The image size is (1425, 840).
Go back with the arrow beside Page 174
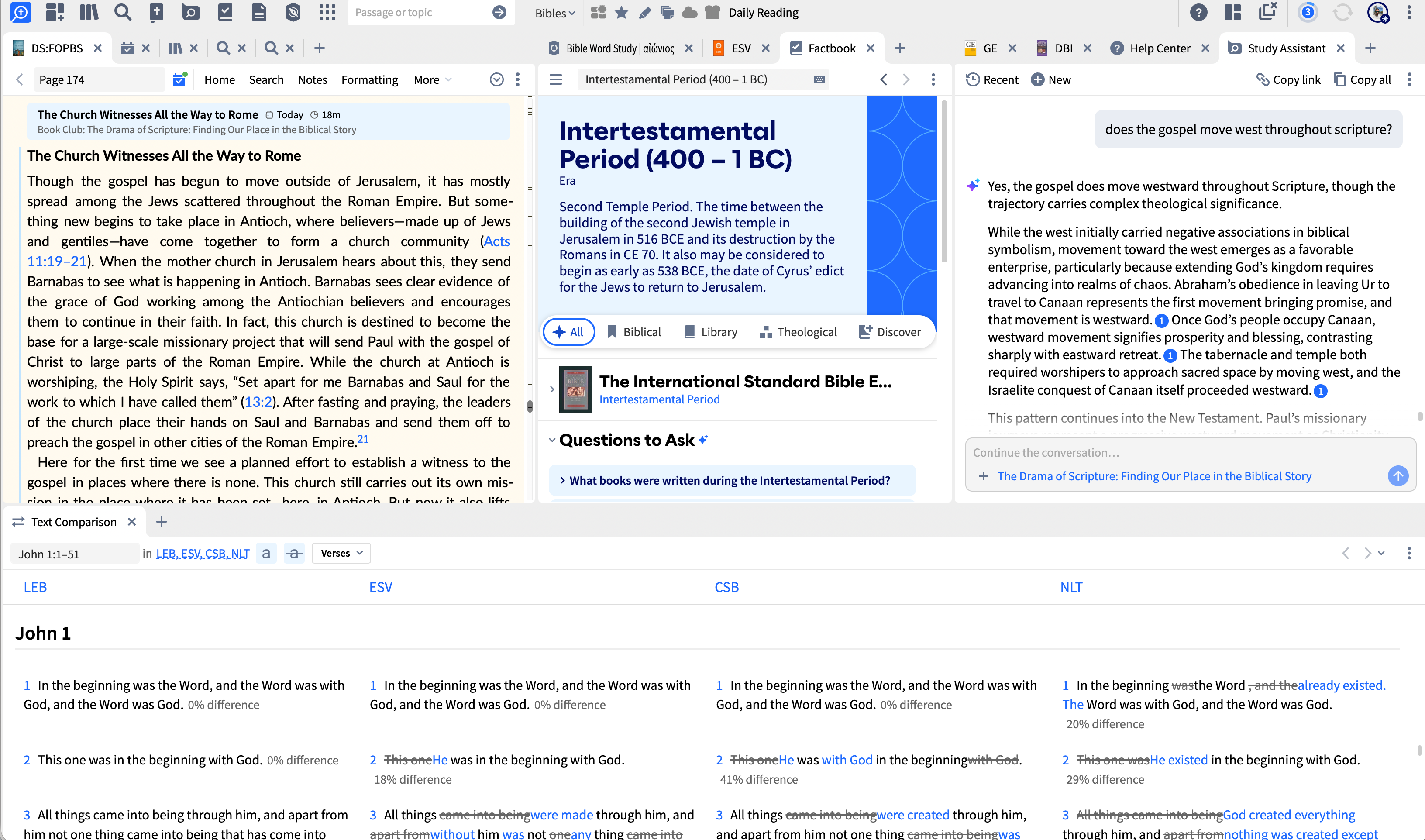point(19,79)
